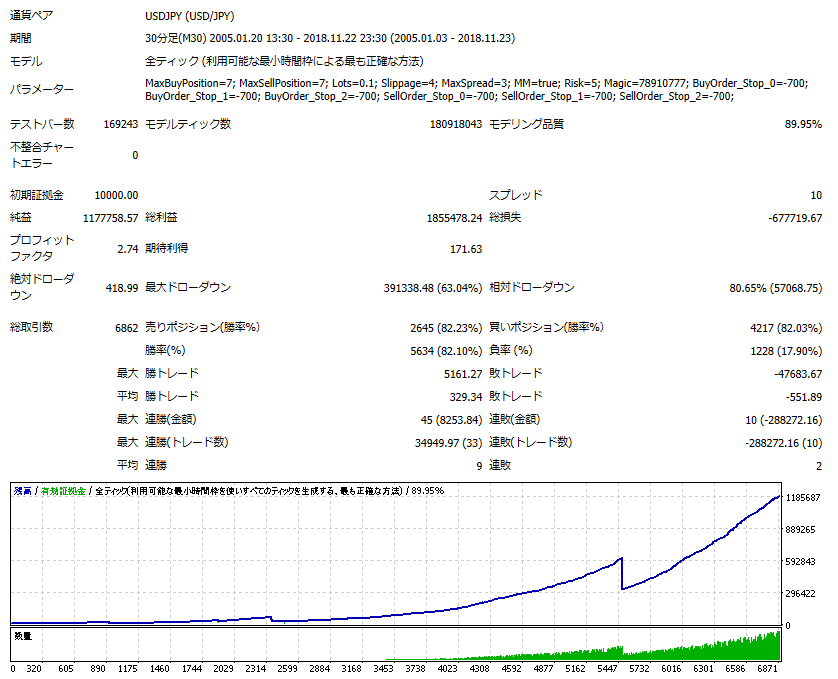
Task: Click the y-axis label 889265
Action: [800, 530]
